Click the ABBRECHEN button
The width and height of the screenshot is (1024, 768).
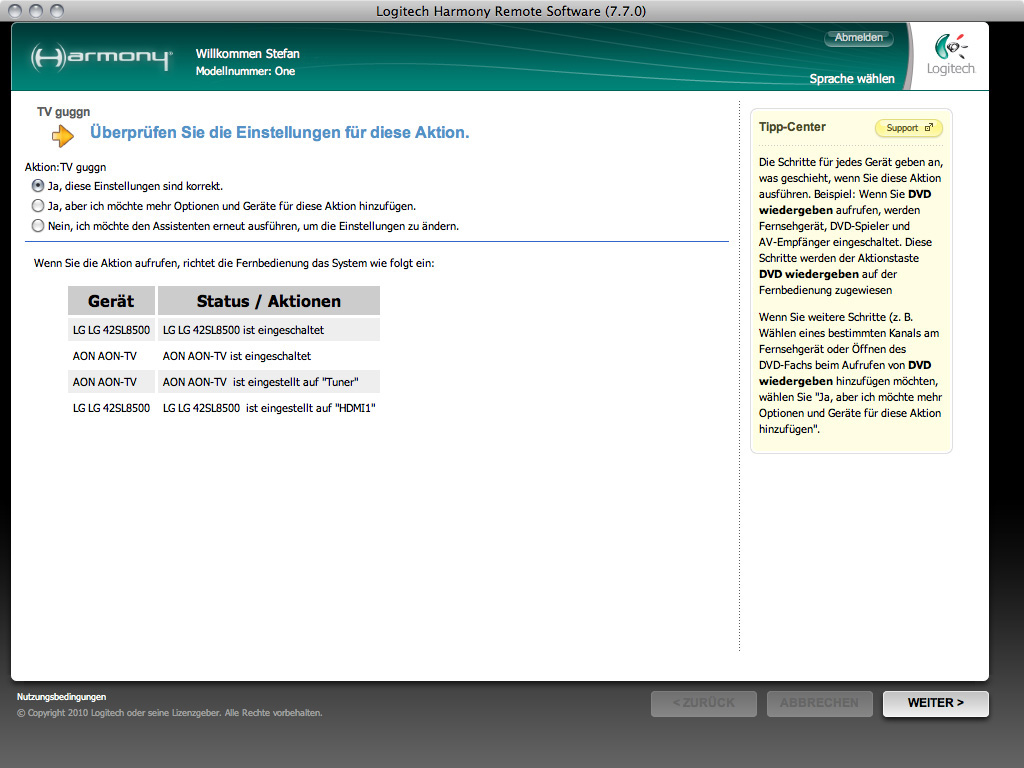(819, 703)
